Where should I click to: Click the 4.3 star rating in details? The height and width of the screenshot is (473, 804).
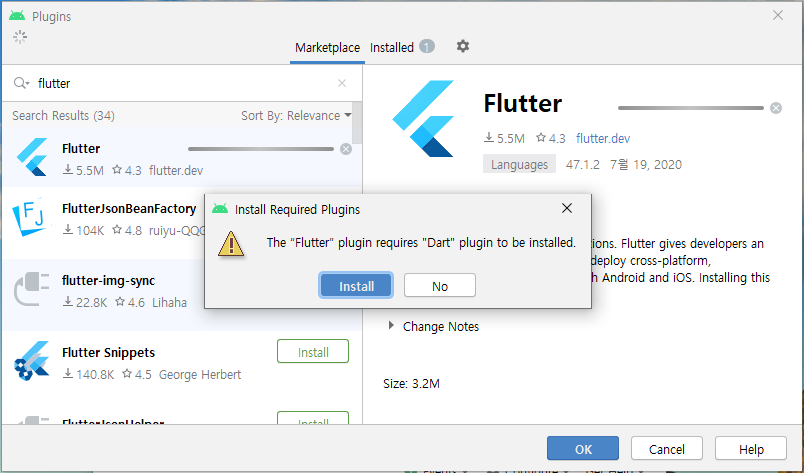coord(551,139)
